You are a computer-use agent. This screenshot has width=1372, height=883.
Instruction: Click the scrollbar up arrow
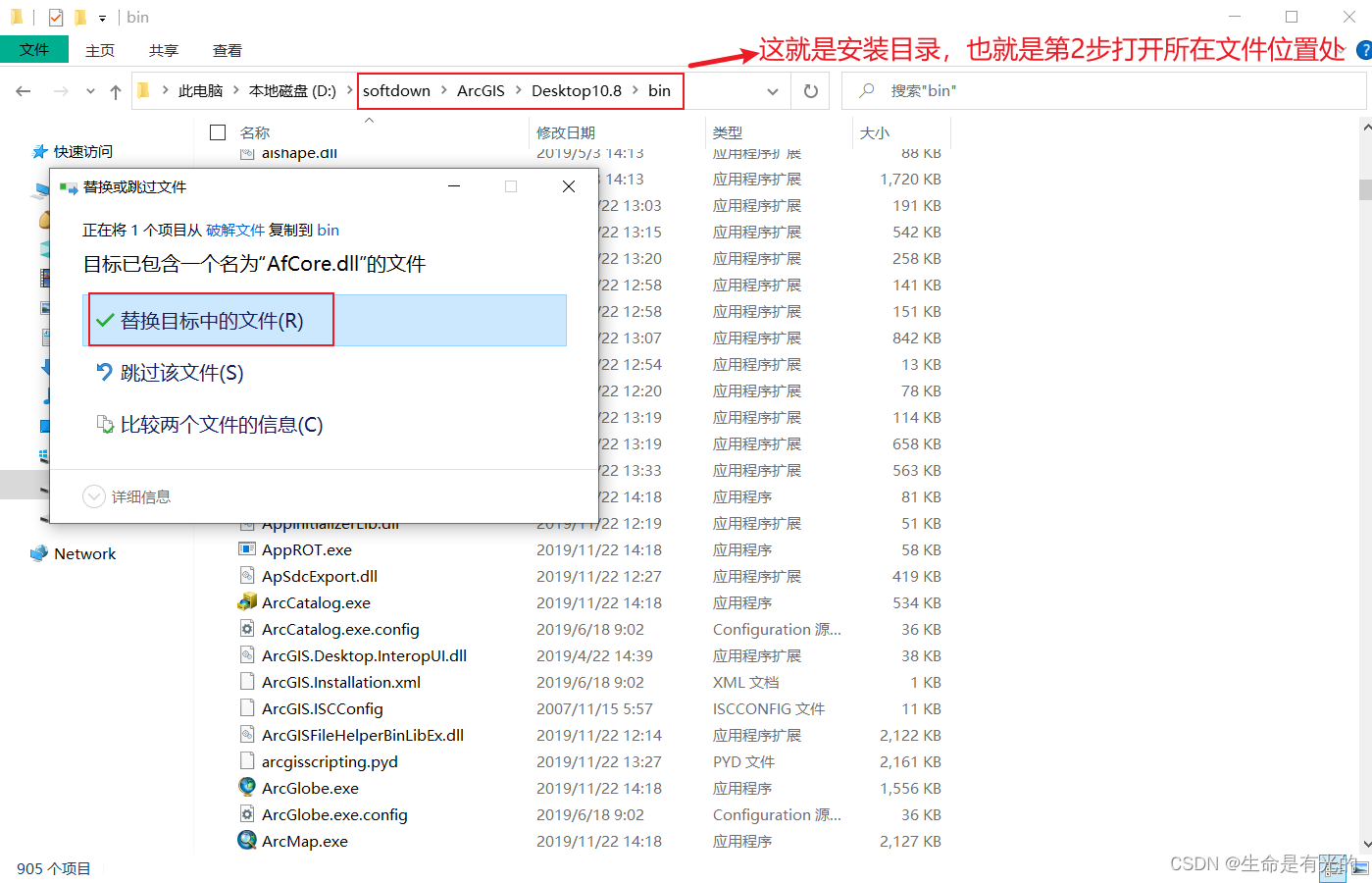pos(1365,127)
